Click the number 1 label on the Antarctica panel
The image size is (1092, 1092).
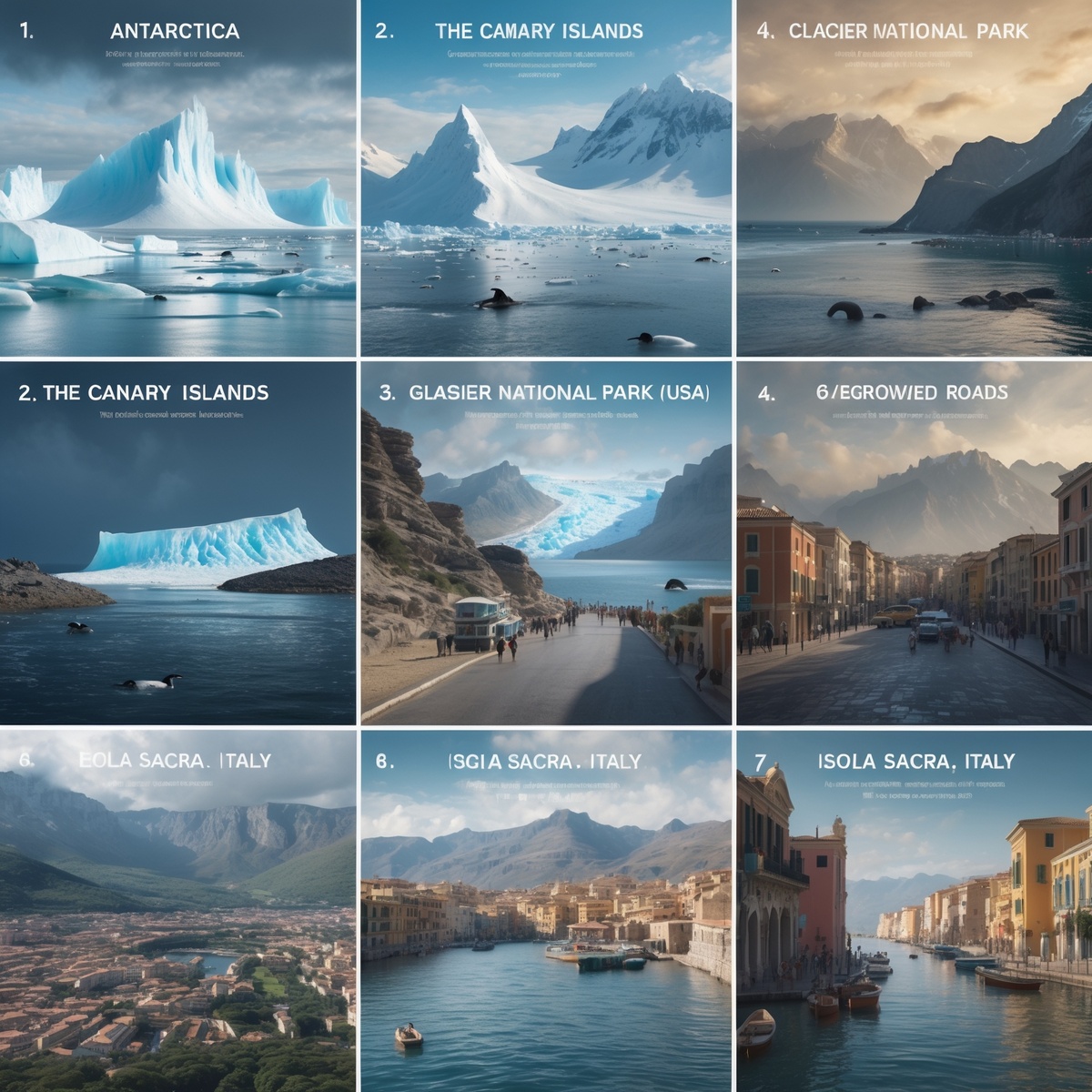point(26,31)
